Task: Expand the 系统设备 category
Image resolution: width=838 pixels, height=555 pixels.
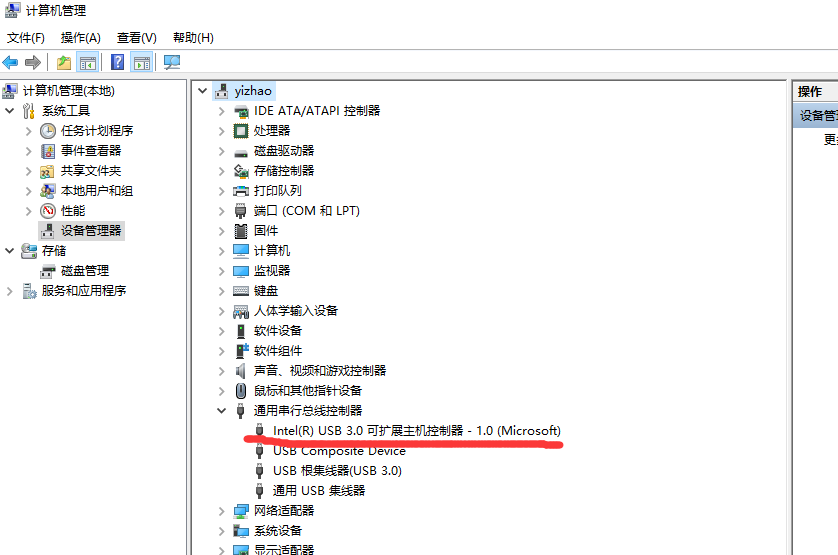Action: point(221,531)
